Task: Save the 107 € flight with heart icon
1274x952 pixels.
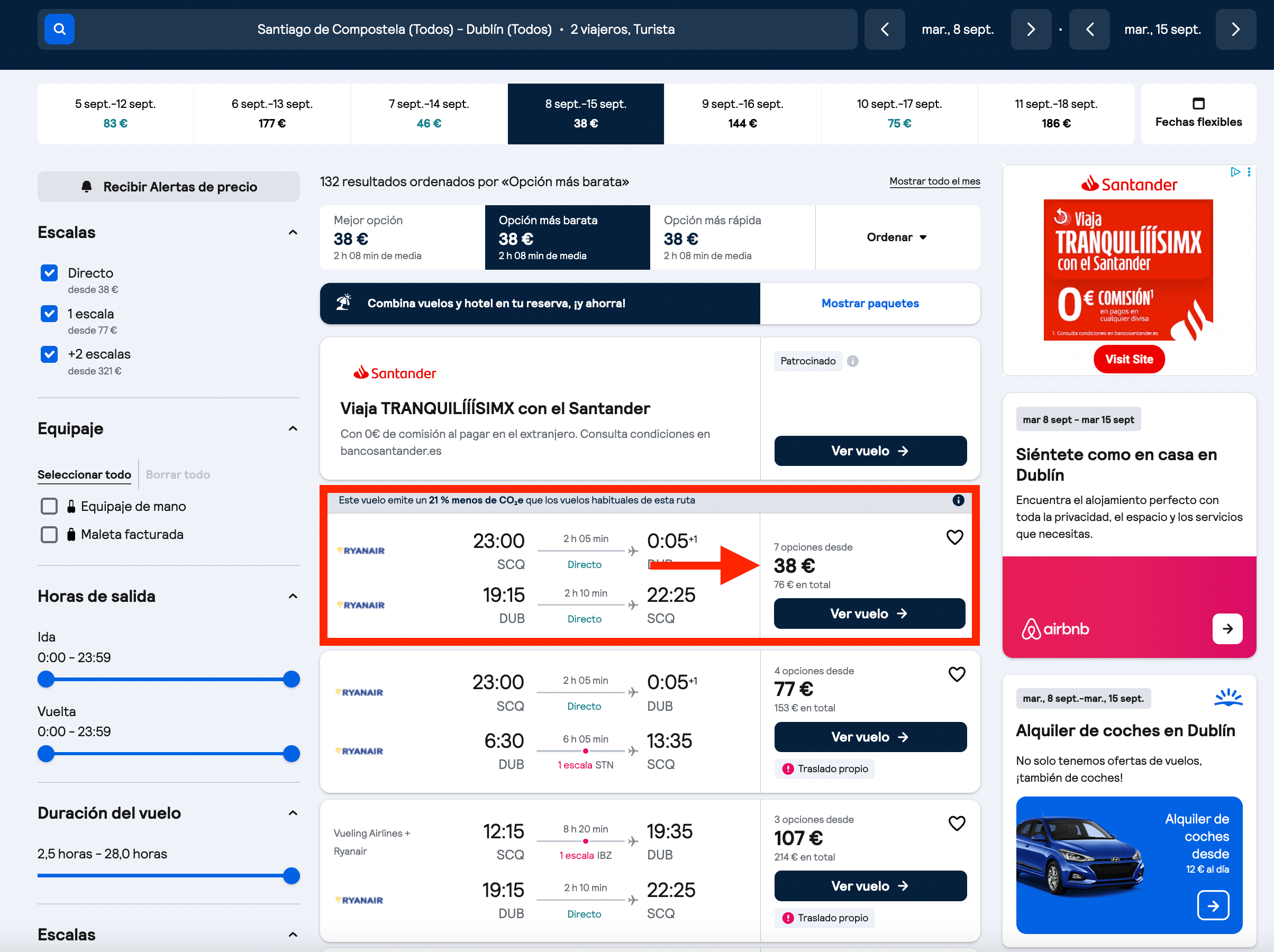Action: pyautogui.click(x=957, y=823)
